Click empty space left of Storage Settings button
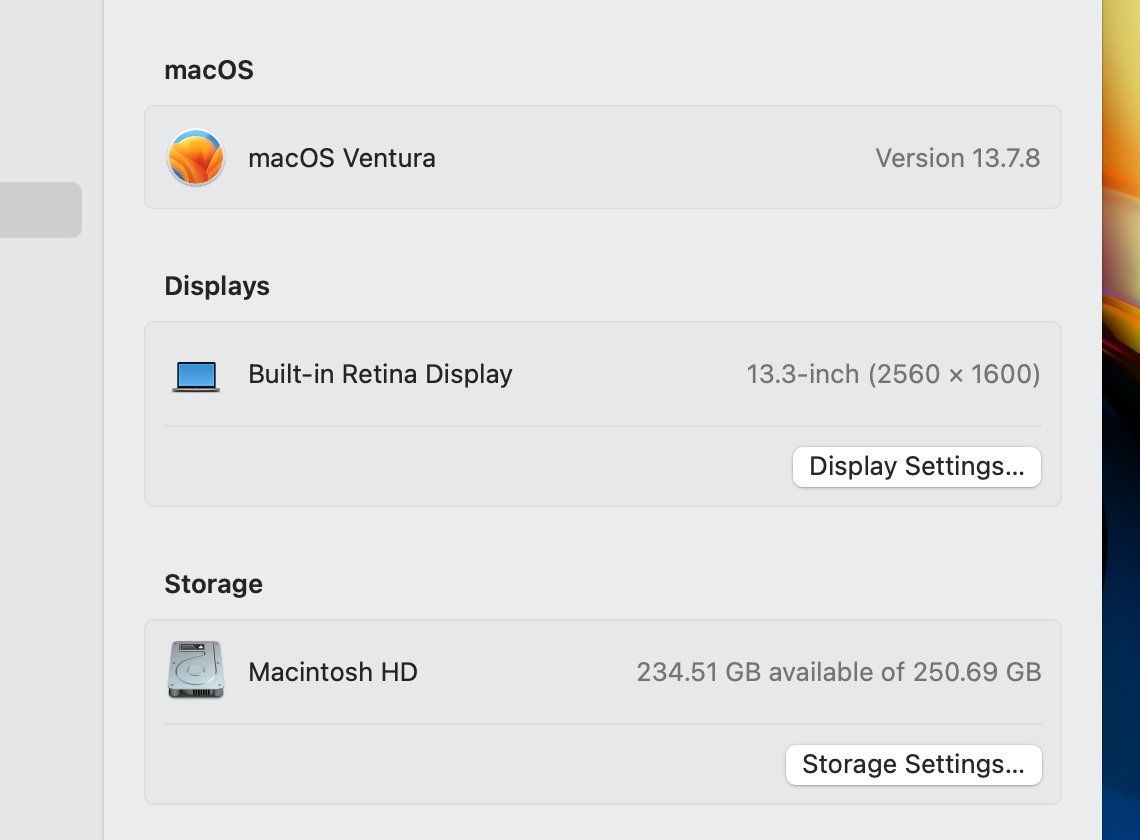 (470, 765)
